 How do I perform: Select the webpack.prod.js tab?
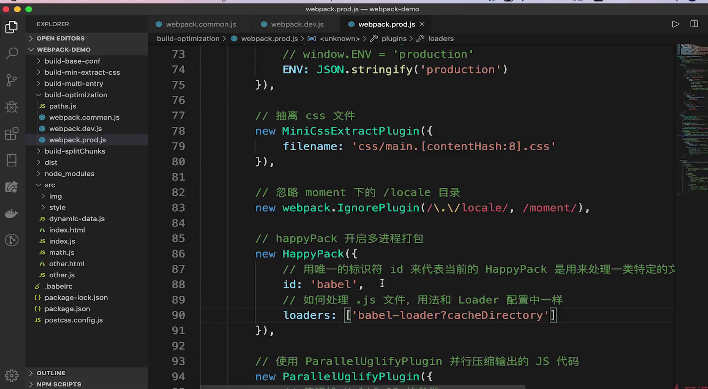(x=387, y=24)
